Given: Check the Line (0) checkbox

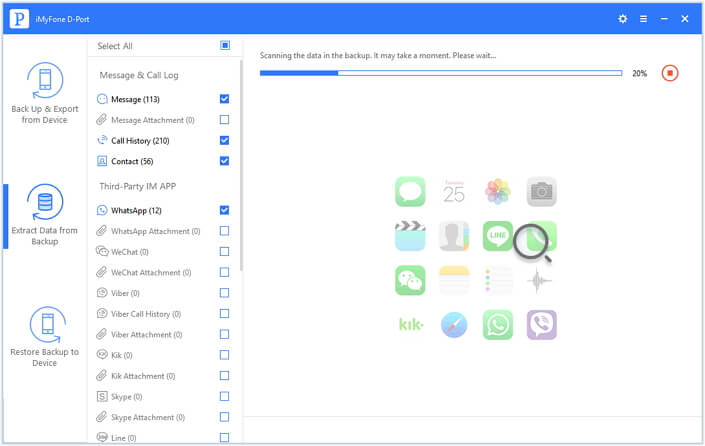Looking at the screenshot, I should pyautogui.click(x=224, y=437).
